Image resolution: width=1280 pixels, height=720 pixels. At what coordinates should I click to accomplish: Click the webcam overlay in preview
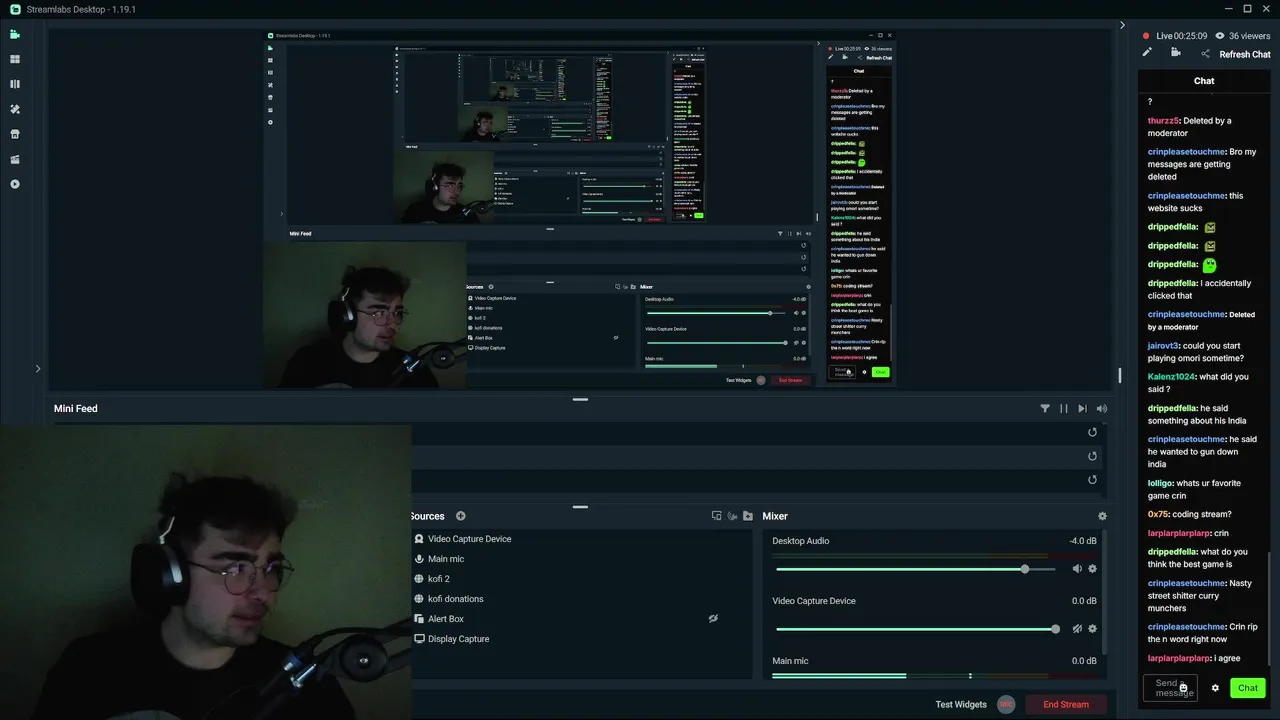click(x=364, y=314)
